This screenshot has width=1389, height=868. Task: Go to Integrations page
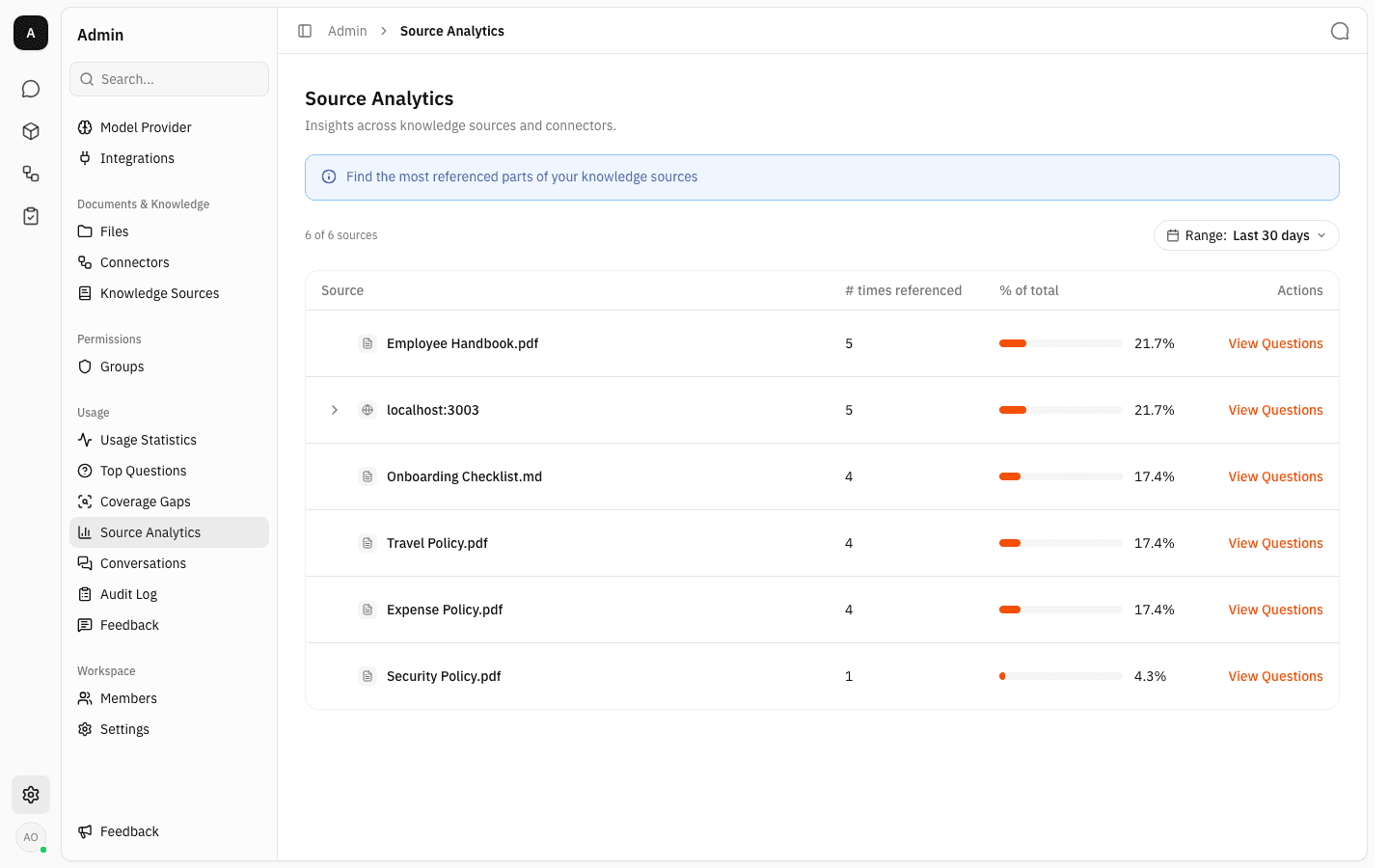(x=169, y=158)
